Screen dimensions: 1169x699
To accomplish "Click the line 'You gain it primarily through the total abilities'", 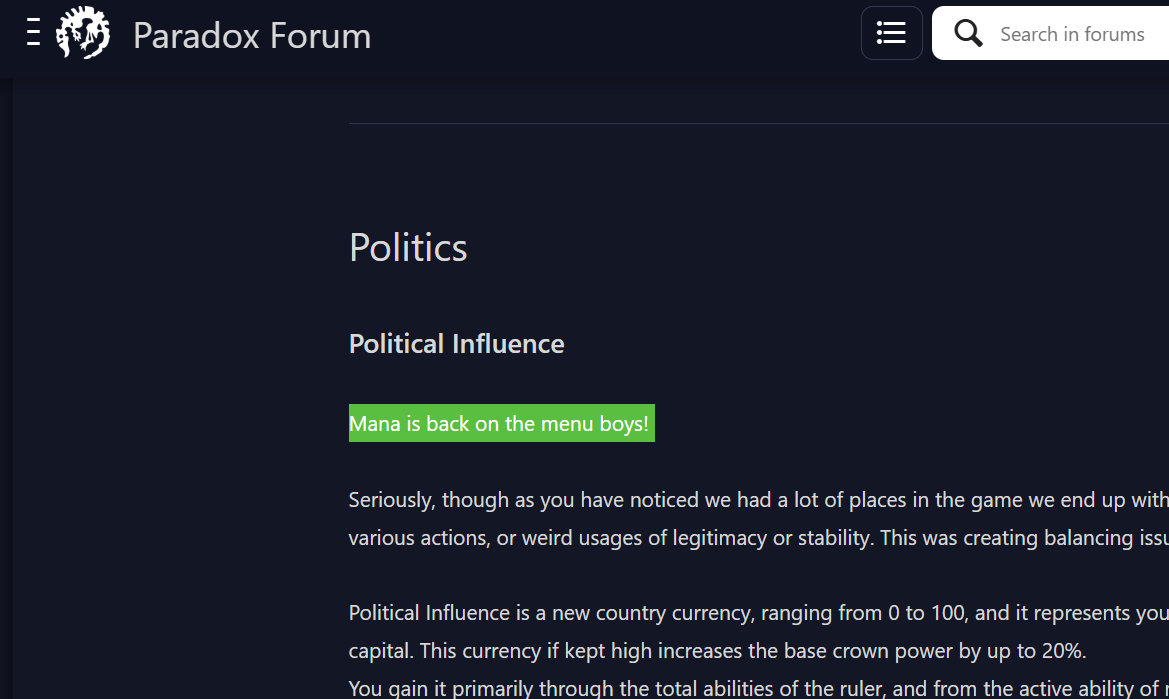I will pyautogui.click(x=758, y=688).
